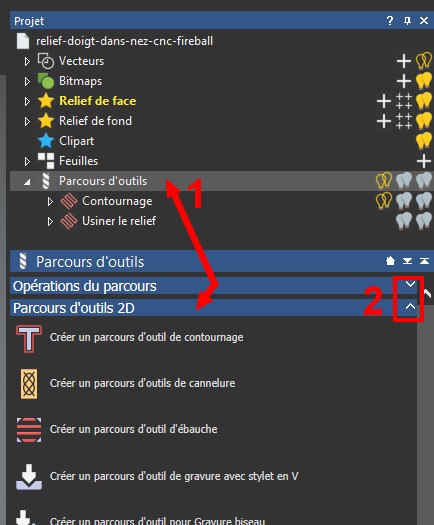Toggle visibility bulb for Clipart
Image resolution: width=434 pixels, height=525 pixels.
tap(424, 141)
